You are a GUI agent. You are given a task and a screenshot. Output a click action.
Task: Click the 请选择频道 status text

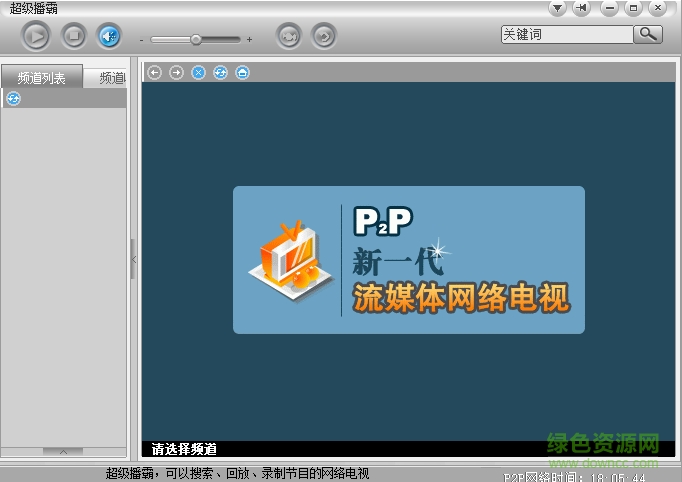(x=184, y=449)
